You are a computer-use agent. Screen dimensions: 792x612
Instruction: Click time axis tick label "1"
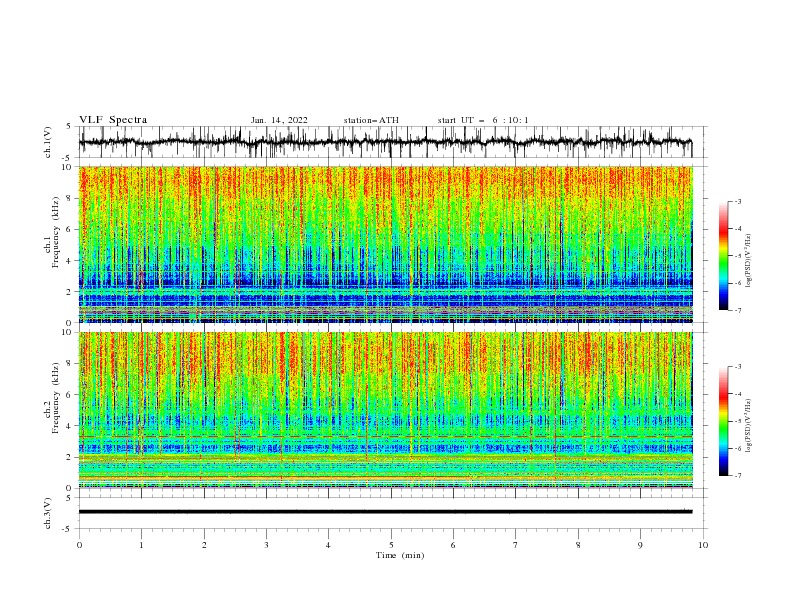[x=141, y=545]
